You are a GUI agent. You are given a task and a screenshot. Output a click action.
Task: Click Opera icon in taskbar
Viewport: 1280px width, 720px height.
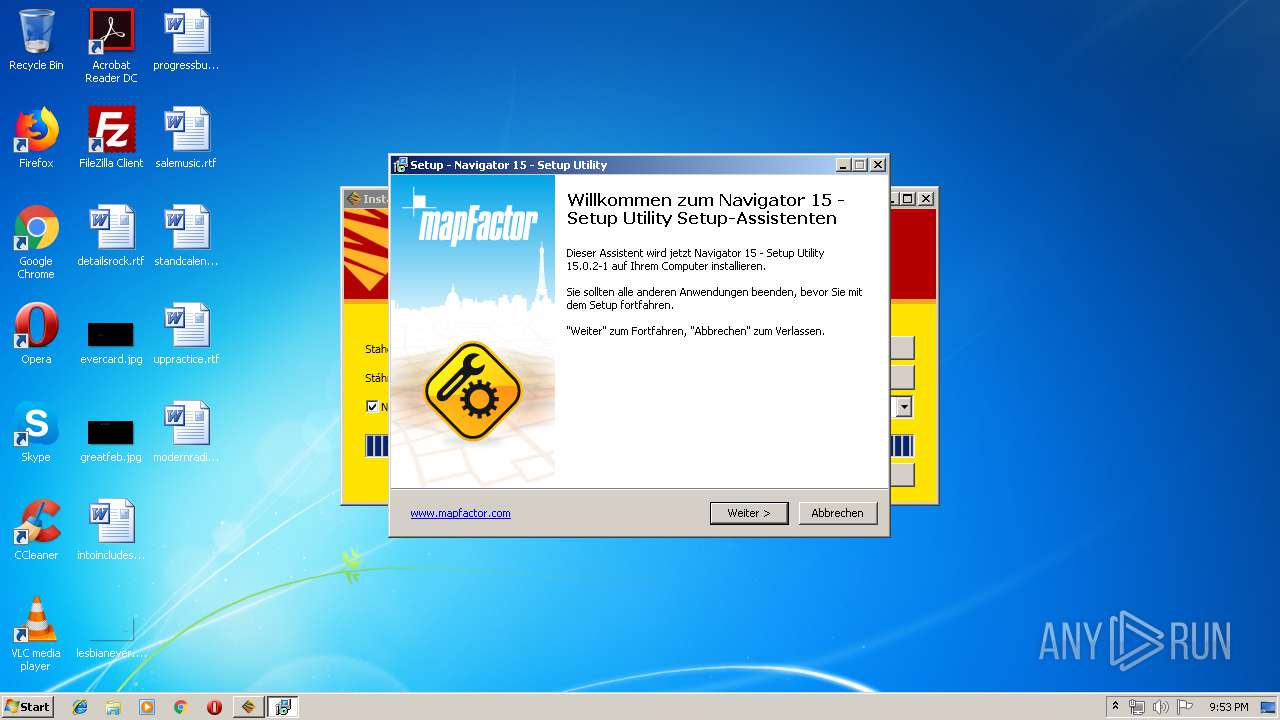pyautogui.click(x=214, y=707)
